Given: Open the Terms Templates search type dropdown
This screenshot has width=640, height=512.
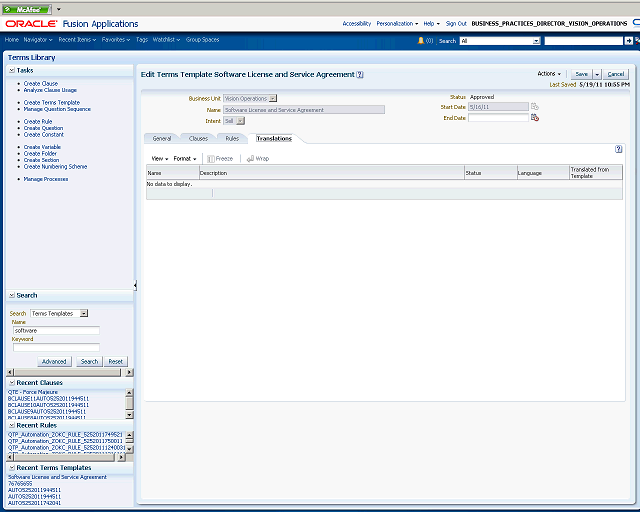Looking at the screenshot, I should tap(84, 313).
